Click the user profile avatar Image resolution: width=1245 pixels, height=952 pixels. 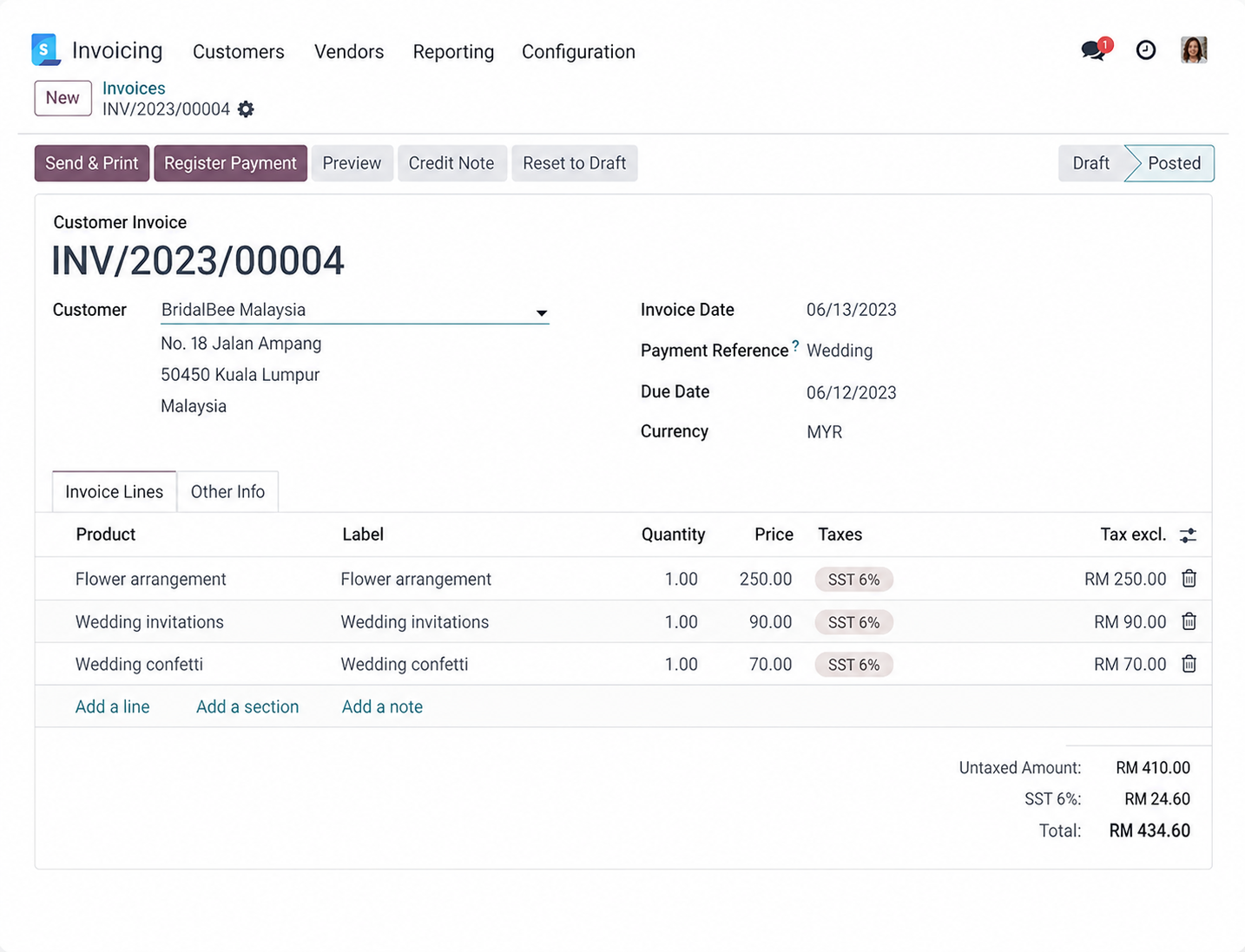coord(1194,50)
